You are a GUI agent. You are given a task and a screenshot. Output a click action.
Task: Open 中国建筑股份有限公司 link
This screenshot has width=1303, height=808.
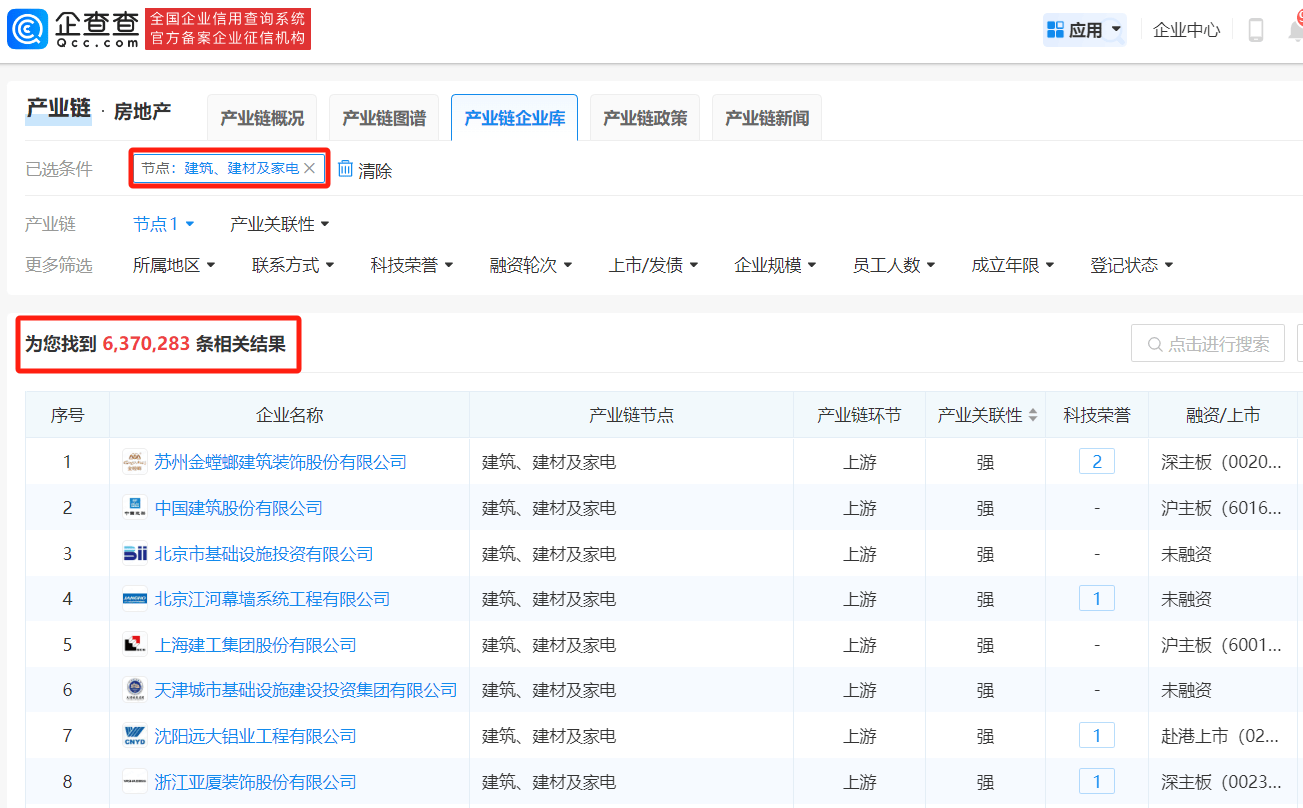(239, 508)
